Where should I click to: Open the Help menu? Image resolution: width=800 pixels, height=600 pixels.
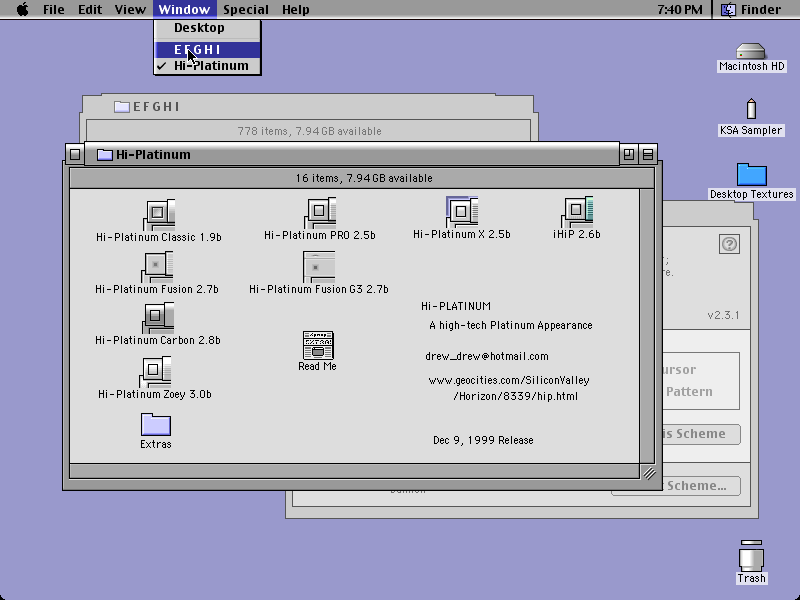tap(295, 9)
